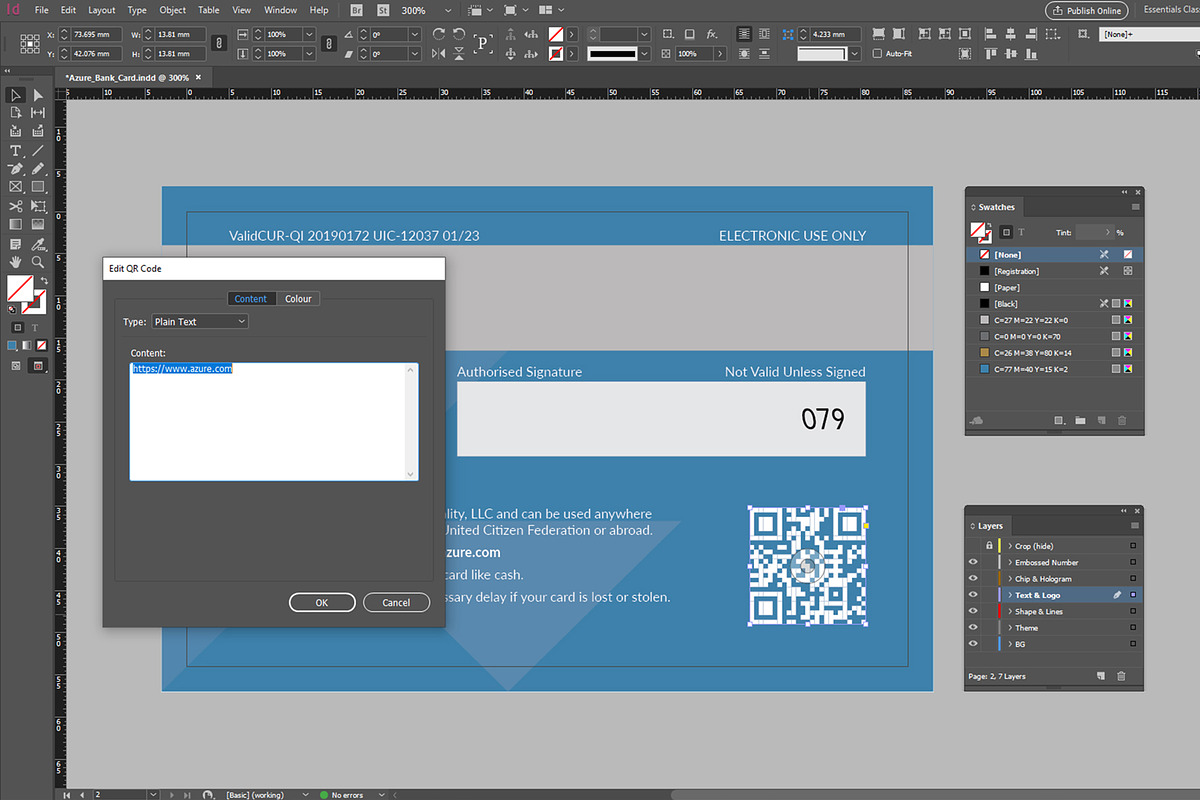Image resolution: width=1200 pixels, height=800 pixels.
Task: Open Adobe Bridge (Br icon)
Action: coord(358,10)
